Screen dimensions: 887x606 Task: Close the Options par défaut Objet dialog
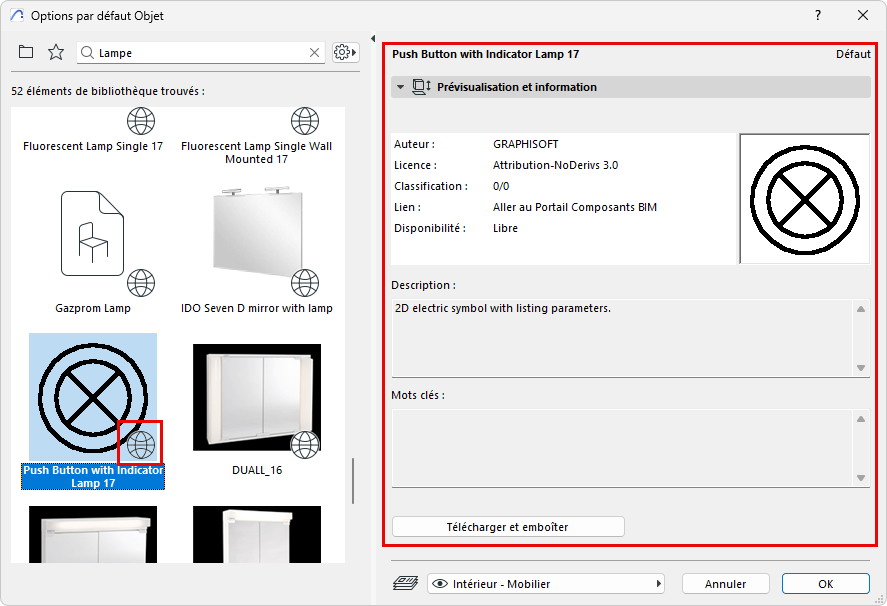[863, 15]
